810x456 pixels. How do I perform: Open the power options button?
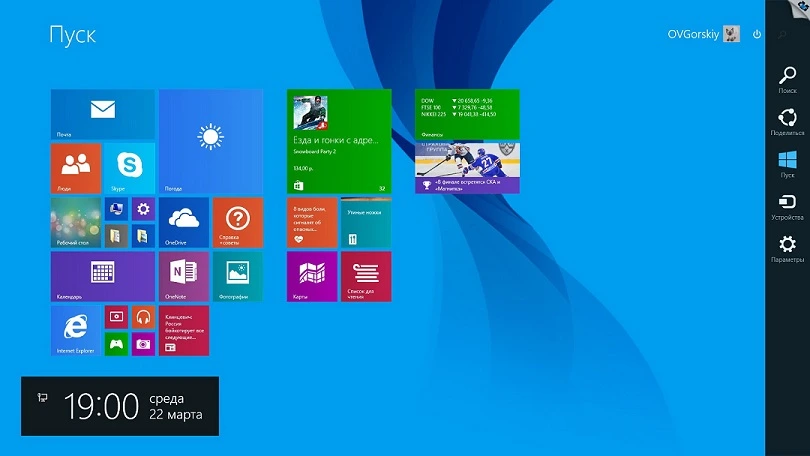pos(757,34)
